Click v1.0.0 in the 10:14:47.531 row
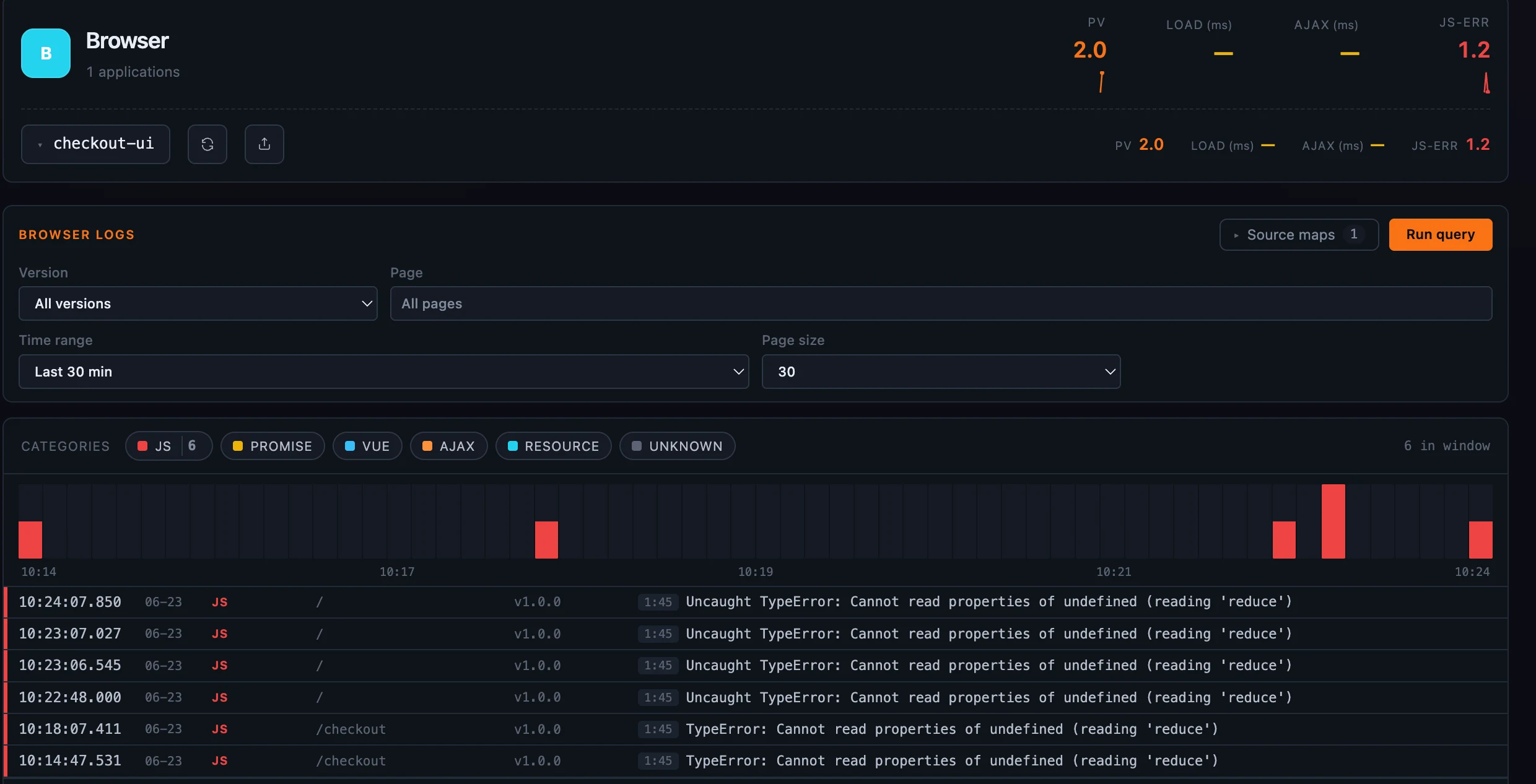This screenshot has width=1536, height=784. coord(538,761)
